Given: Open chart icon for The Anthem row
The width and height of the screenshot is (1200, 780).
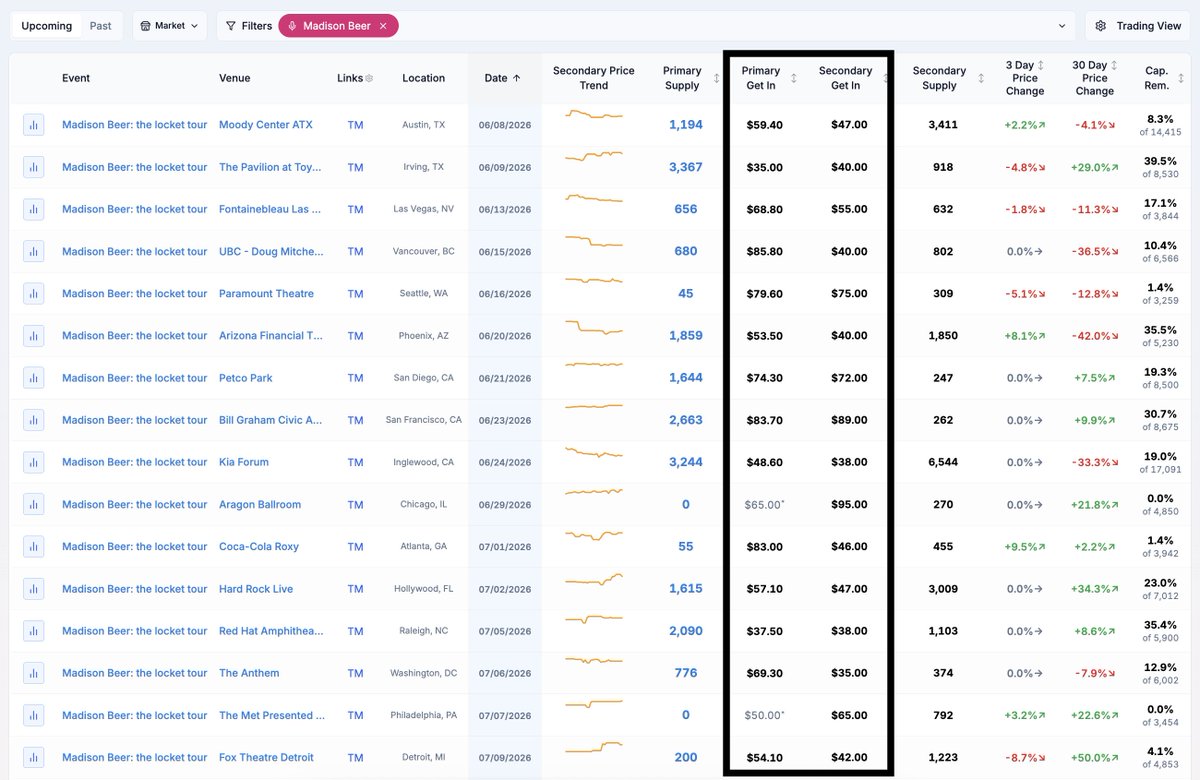Looking at the screenshot, I should [34, 673].
